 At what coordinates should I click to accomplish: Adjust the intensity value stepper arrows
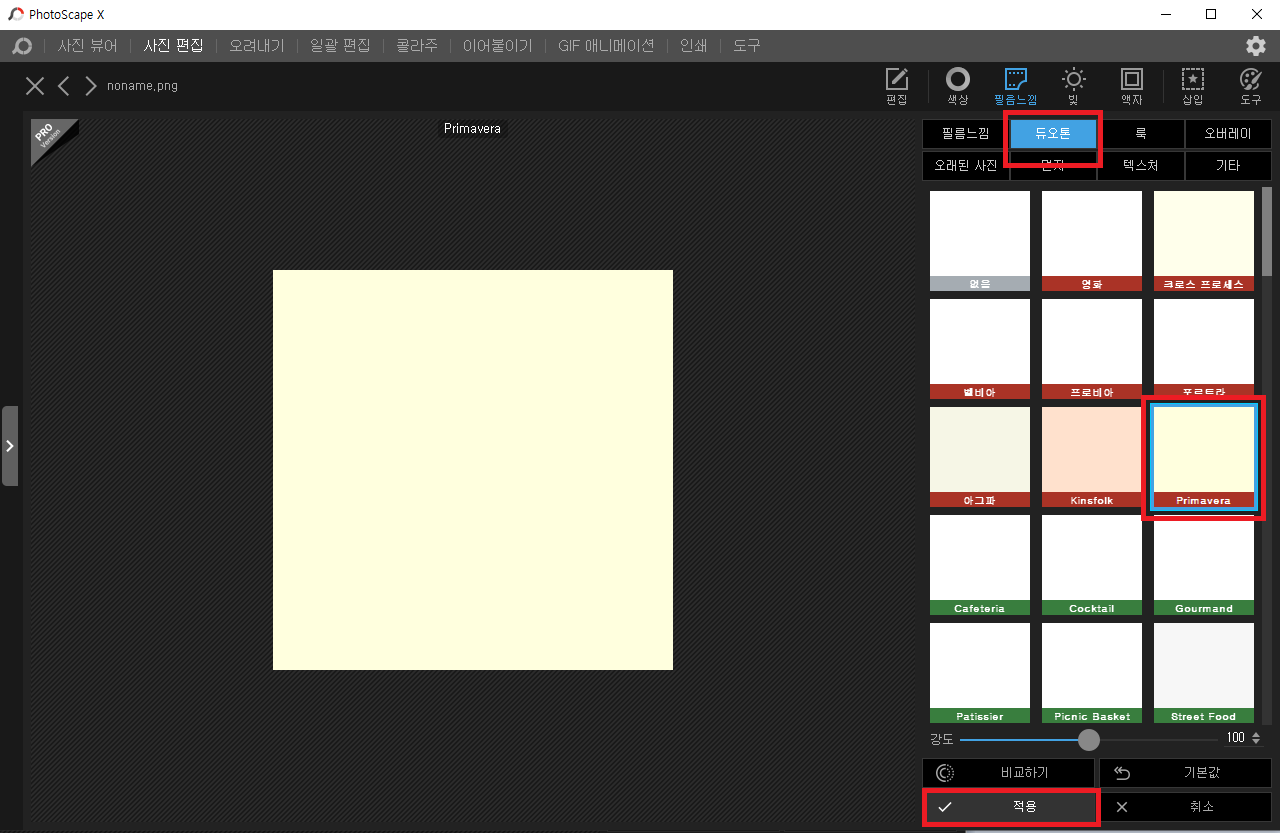coord(1256,738)
